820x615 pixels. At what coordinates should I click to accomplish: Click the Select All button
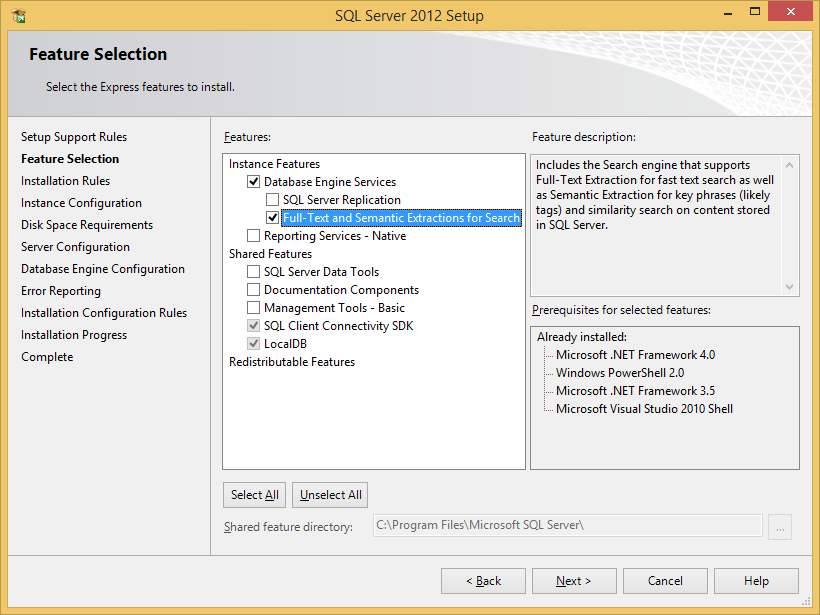[x=254, y=495]
